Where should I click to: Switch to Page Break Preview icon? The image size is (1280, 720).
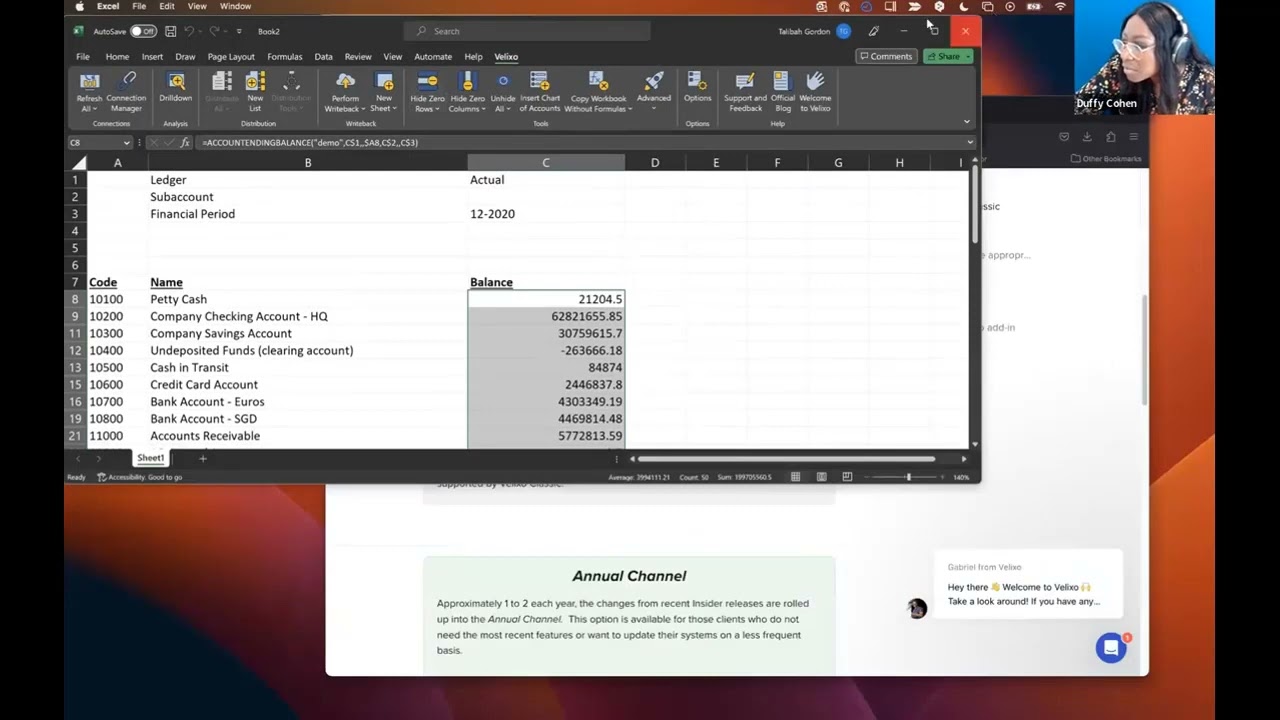[x=847, y=477]
